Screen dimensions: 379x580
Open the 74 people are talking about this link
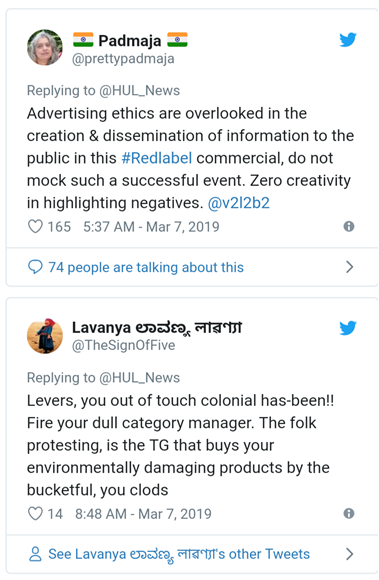[x=146, y=267]
